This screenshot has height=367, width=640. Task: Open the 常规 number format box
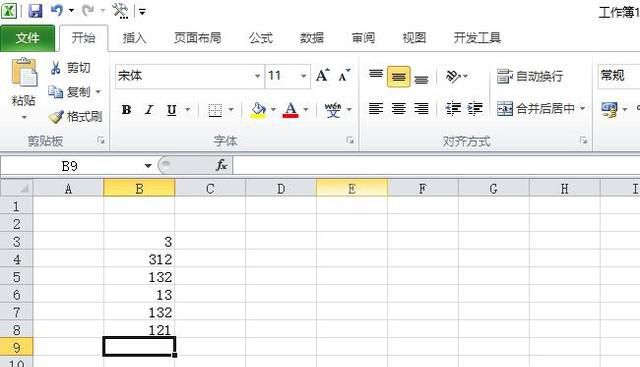click(x=619, y=76)
